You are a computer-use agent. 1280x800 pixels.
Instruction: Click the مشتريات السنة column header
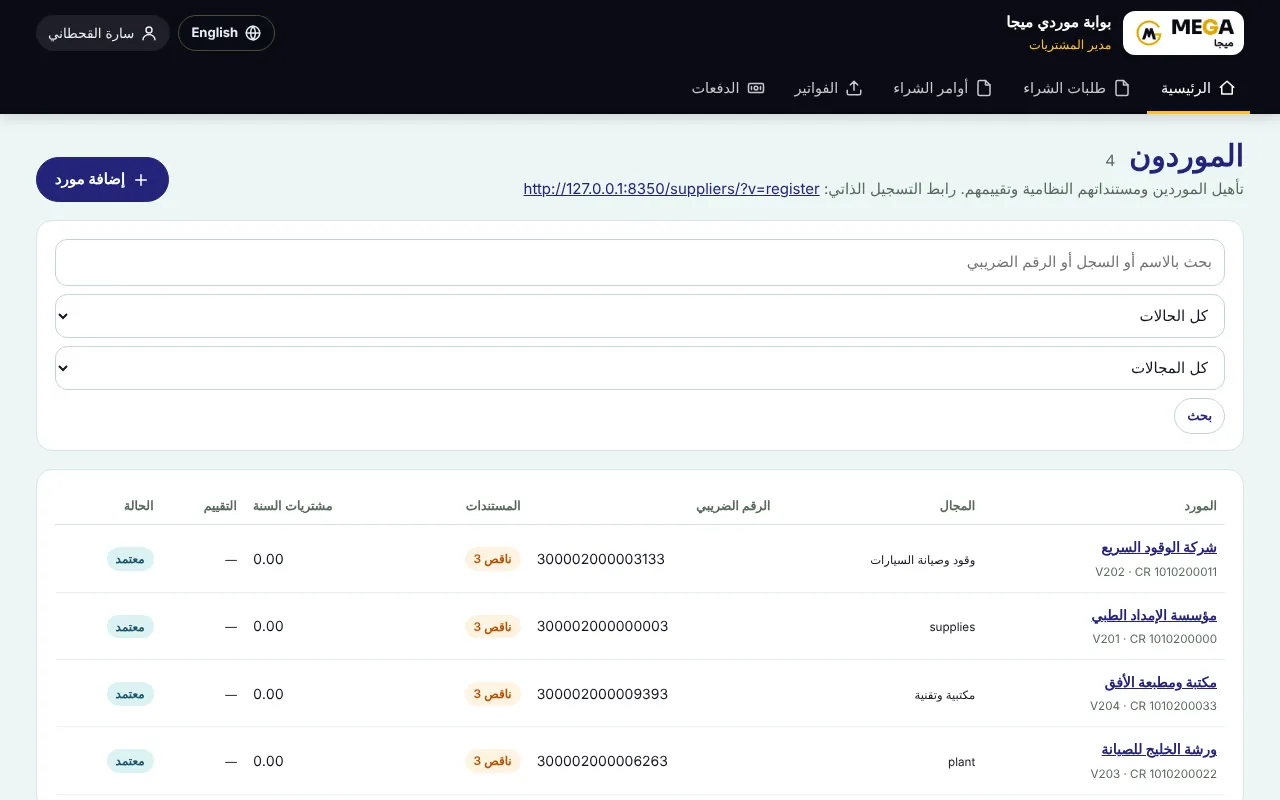pyautogui.click(x=292, y=506)
